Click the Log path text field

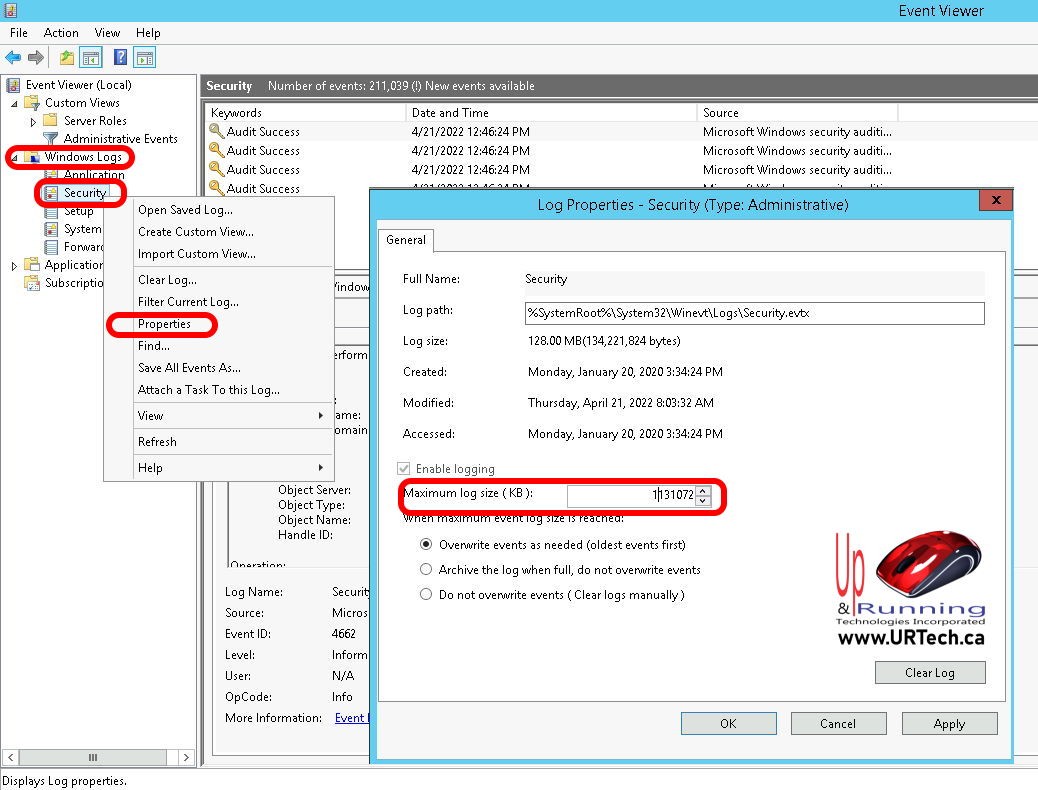(x=754, y=313)
